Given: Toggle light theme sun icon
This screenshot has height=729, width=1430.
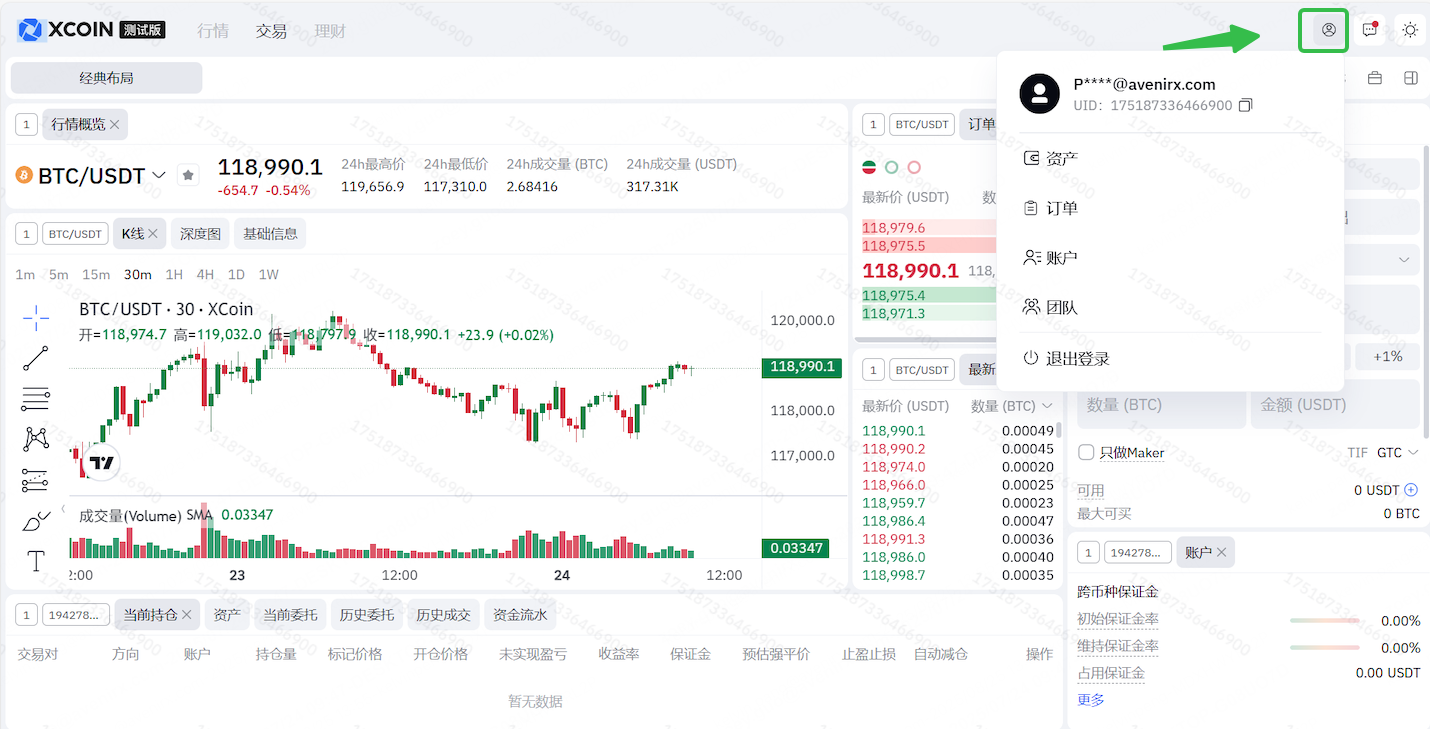Looking at the screenshot, I should [x=1410, y=30].
